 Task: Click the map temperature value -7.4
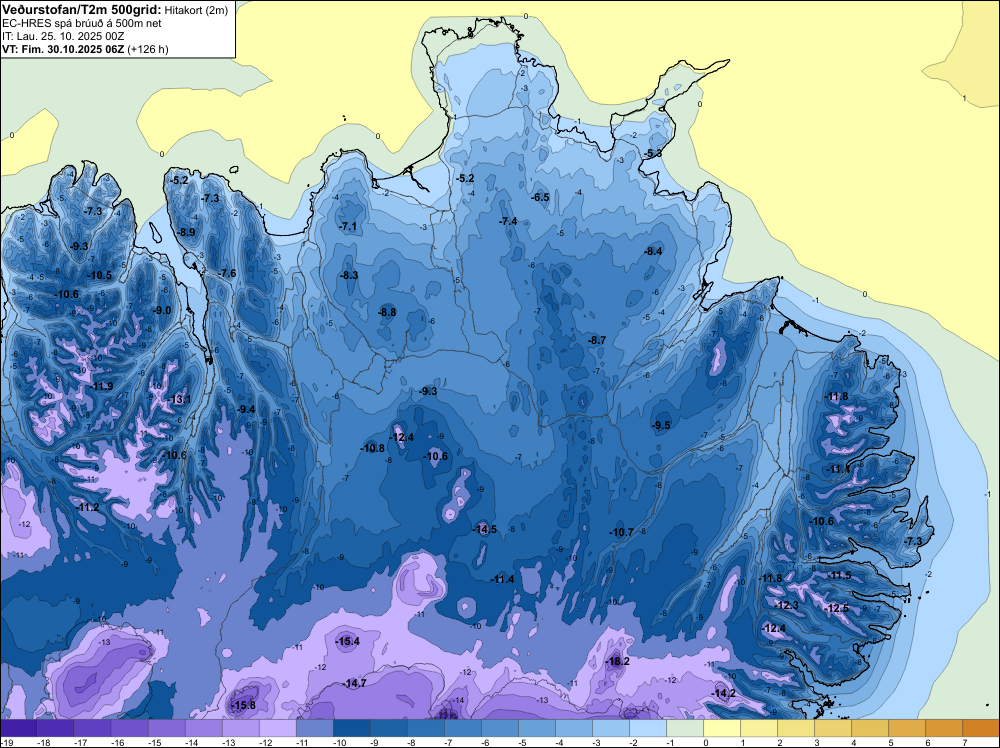508,221
